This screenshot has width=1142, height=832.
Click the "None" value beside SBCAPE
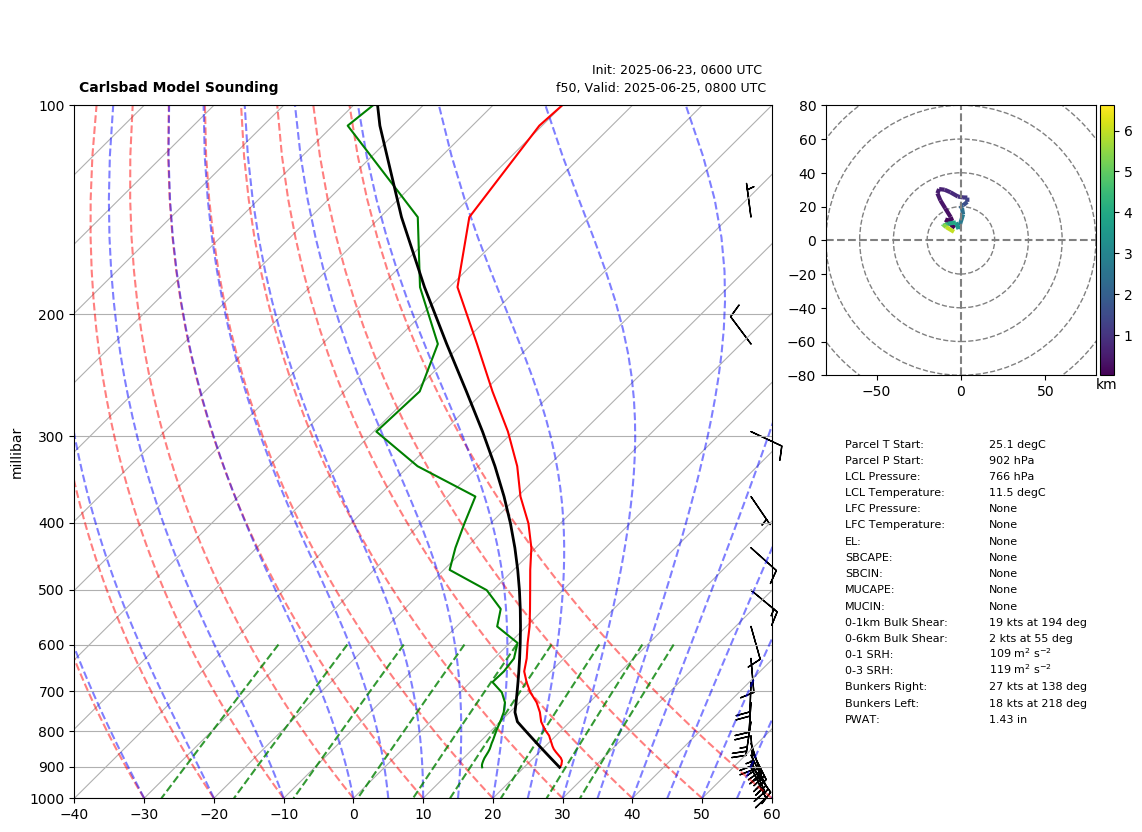[1003, 557]
